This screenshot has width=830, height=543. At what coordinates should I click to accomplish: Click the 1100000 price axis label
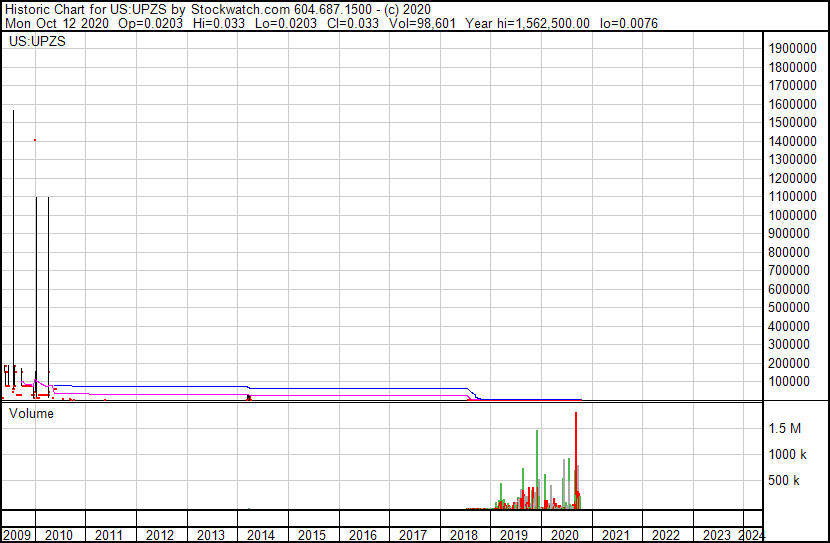coord(793,196)
